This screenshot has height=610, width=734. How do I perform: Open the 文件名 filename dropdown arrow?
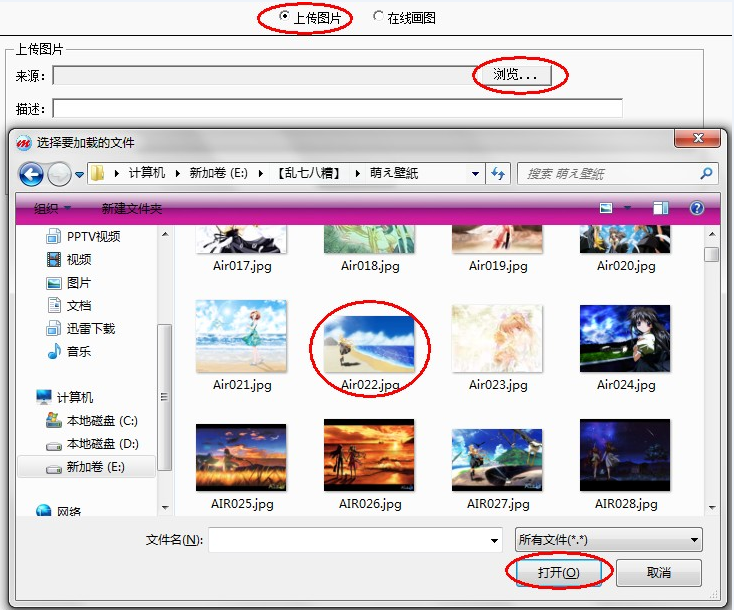[x=494, y=541]
